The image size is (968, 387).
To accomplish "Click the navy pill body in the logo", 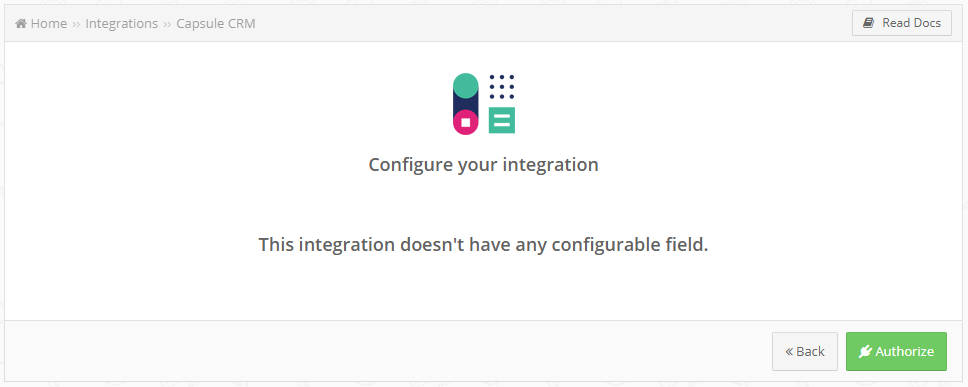I will point(465,104).
